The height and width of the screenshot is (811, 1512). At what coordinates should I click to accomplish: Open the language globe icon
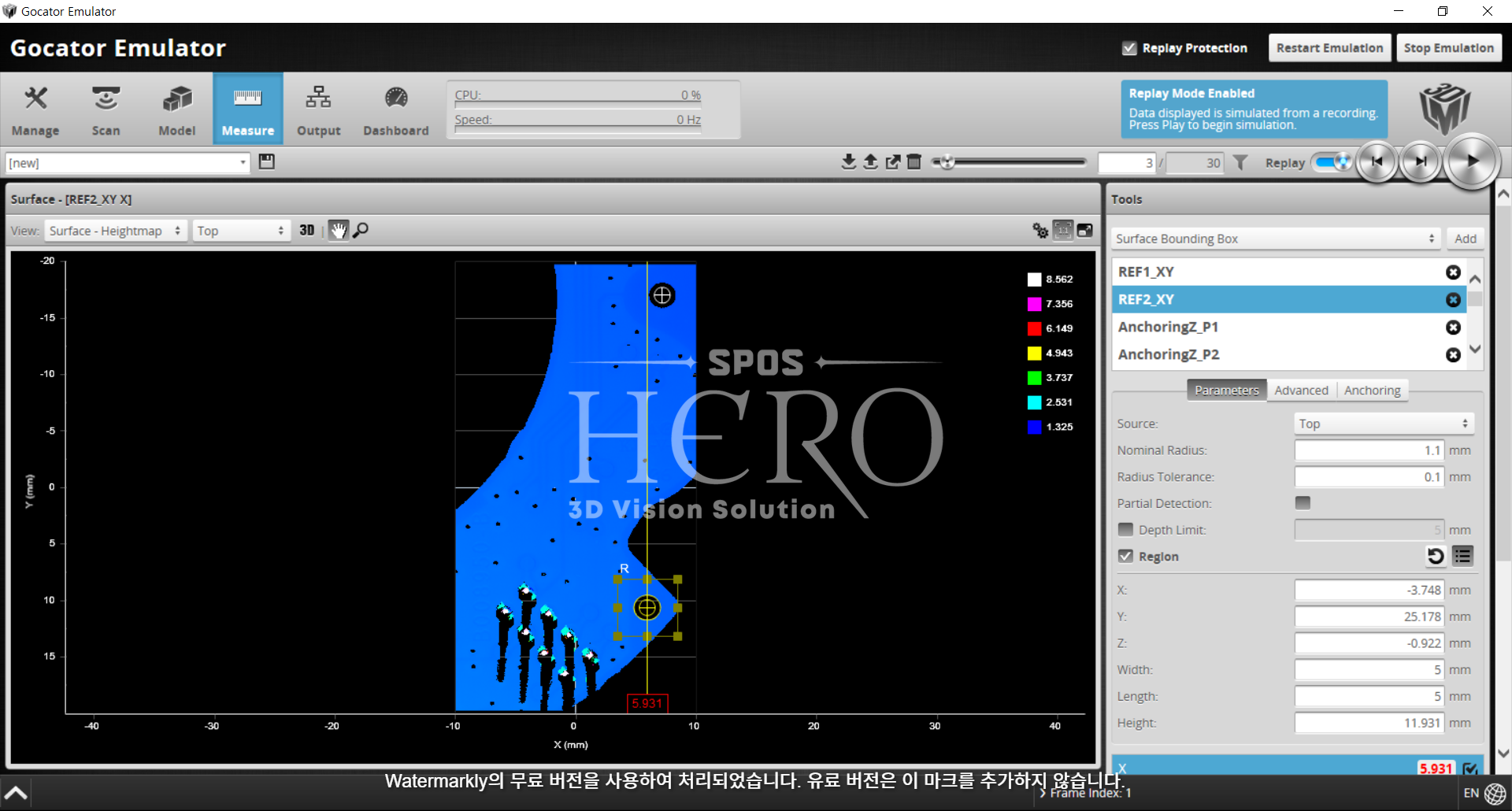pos(1495,794)
